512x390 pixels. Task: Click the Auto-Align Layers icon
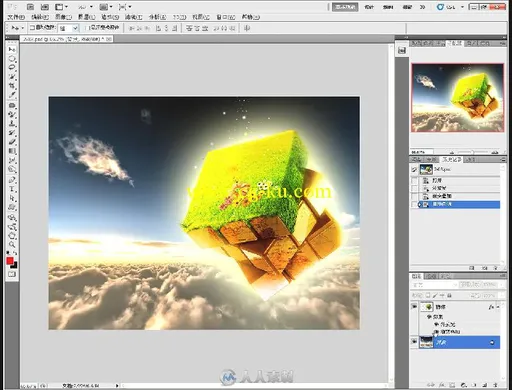[x=247, y=28]
